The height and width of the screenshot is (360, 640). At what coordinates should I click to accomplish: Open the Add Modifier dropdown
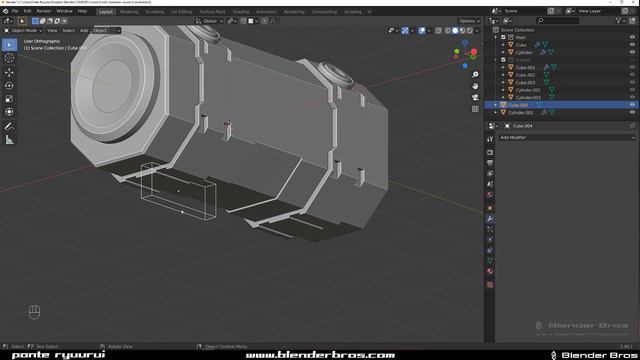(x=567, y=138)
